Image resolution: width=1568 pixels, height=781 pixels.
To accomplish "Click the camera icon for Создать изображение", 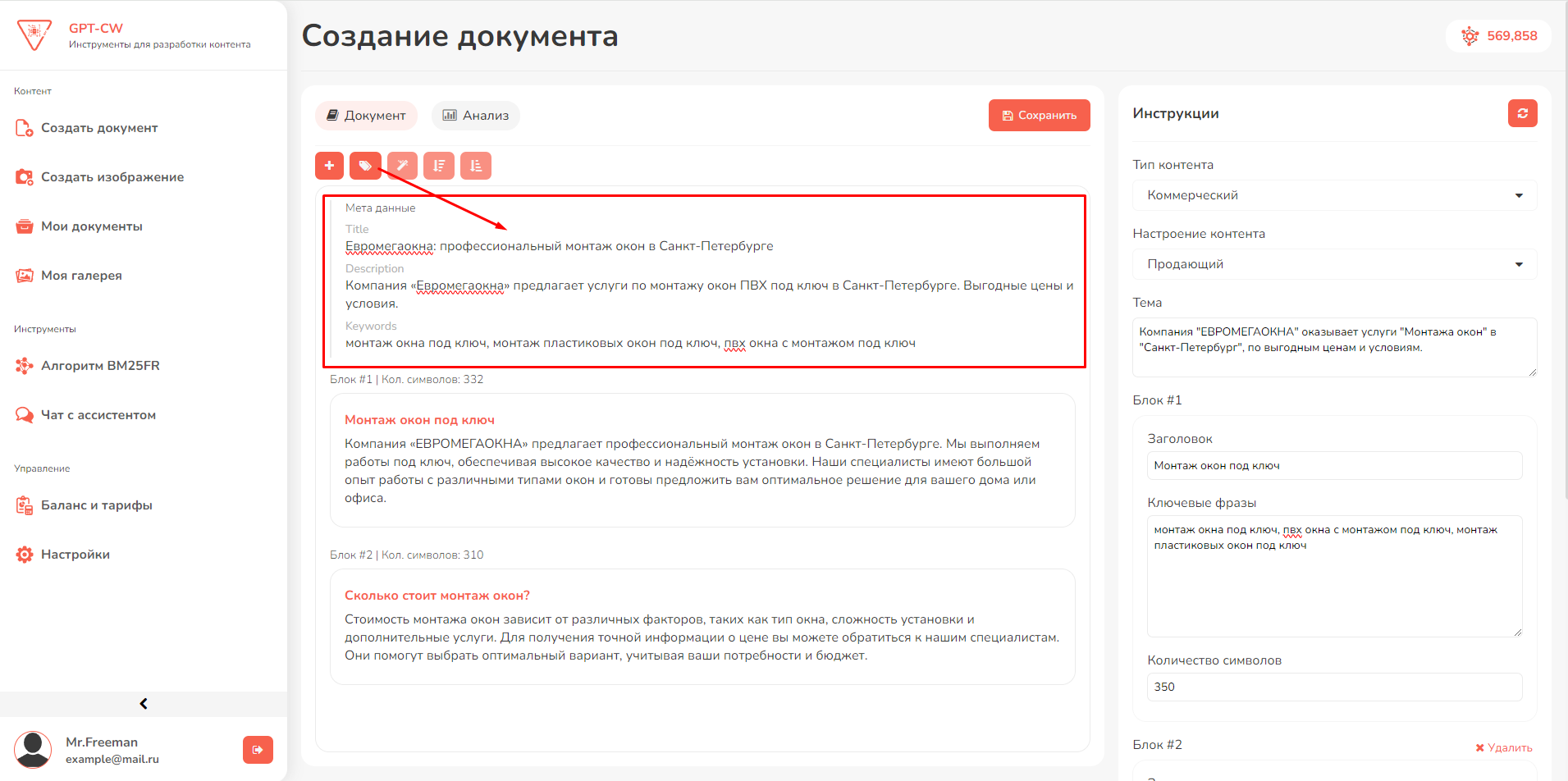I will [x=25, y=177].
